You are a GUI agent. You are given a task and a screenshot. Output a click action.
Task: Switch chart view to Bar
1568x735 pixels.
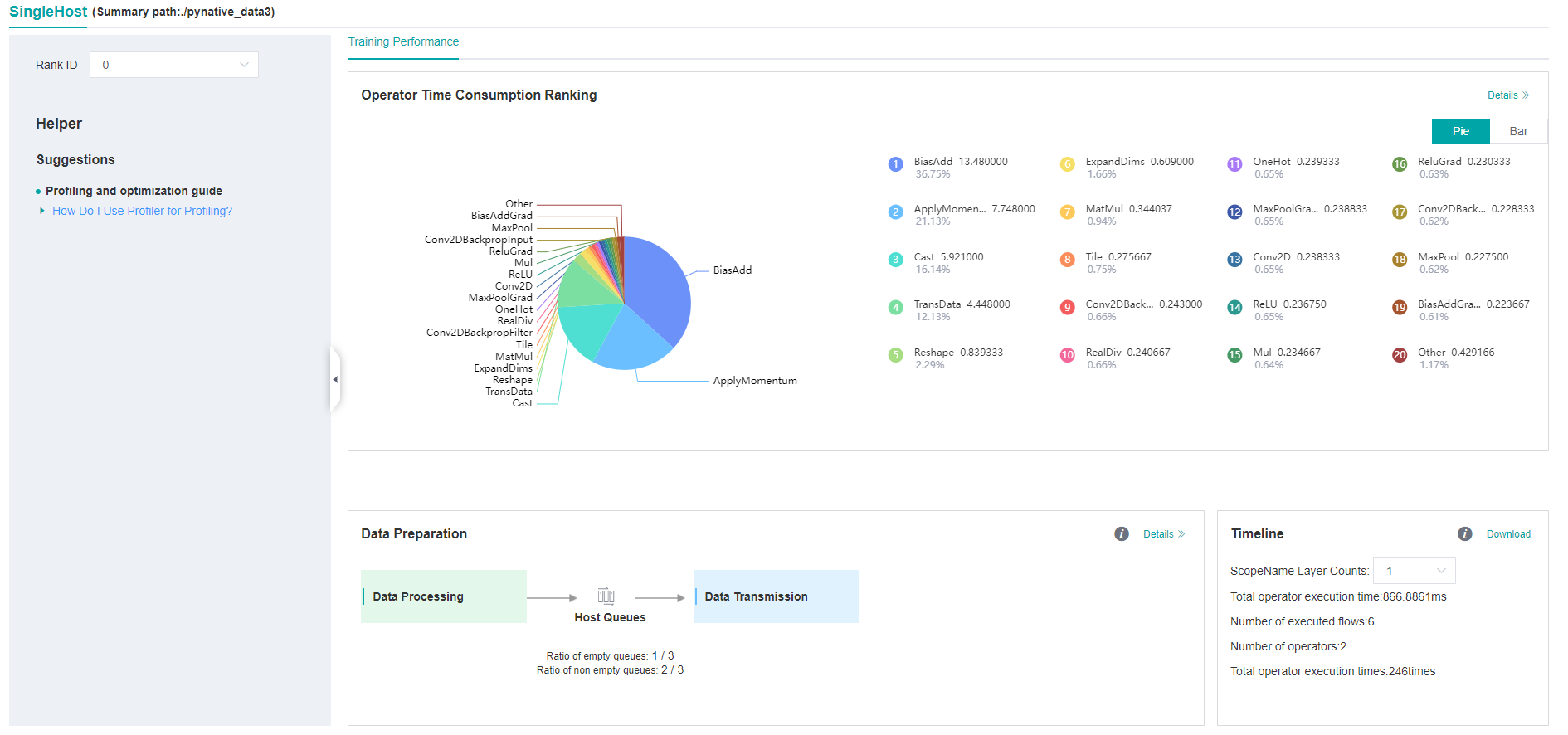(x=1518, y=131)
